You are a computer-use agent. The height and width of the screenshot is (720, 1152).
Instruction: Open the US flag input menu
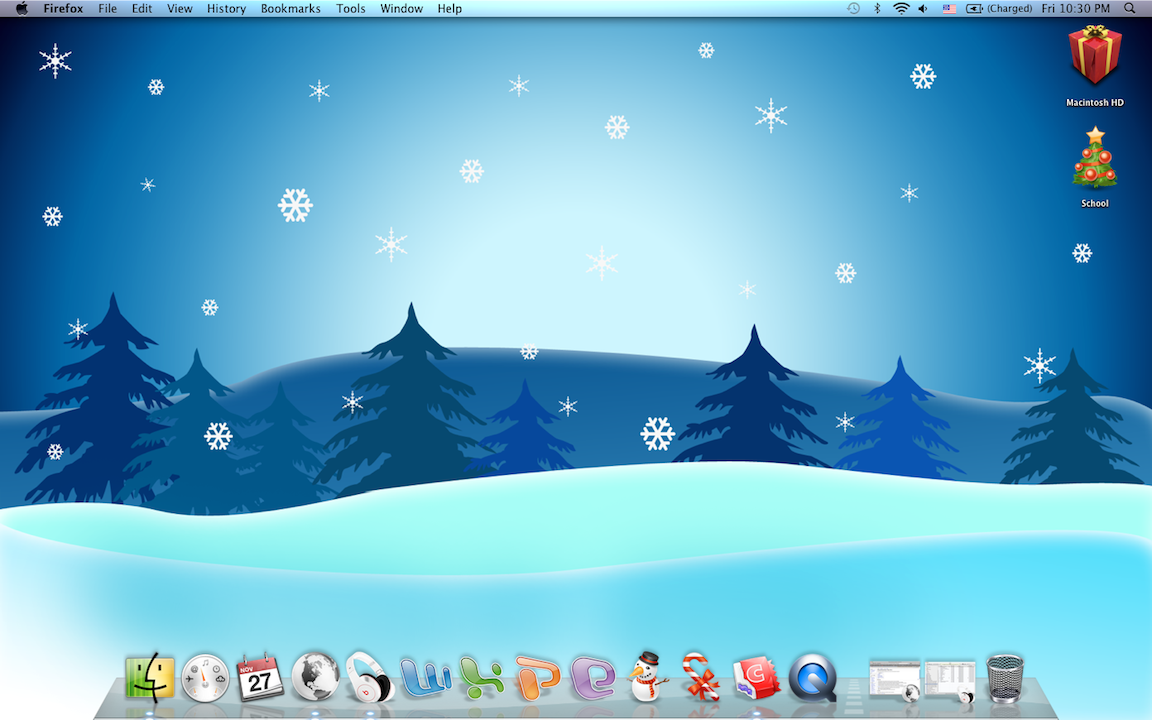949,9
